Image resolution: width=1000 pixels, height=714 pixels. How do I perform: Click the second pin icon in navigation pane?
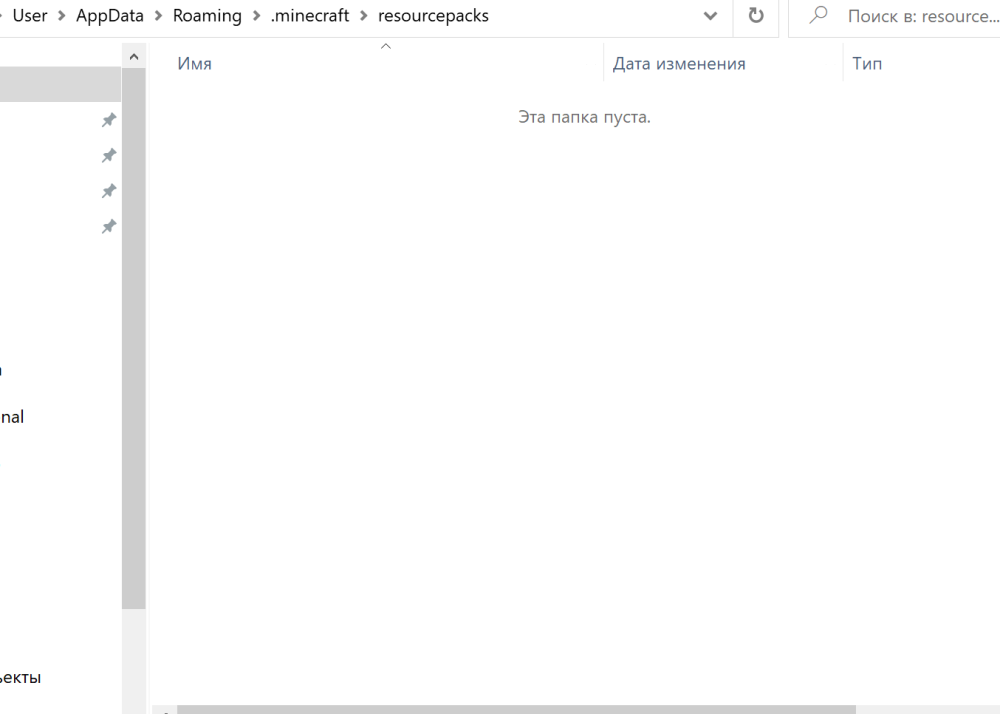(109, 156)
